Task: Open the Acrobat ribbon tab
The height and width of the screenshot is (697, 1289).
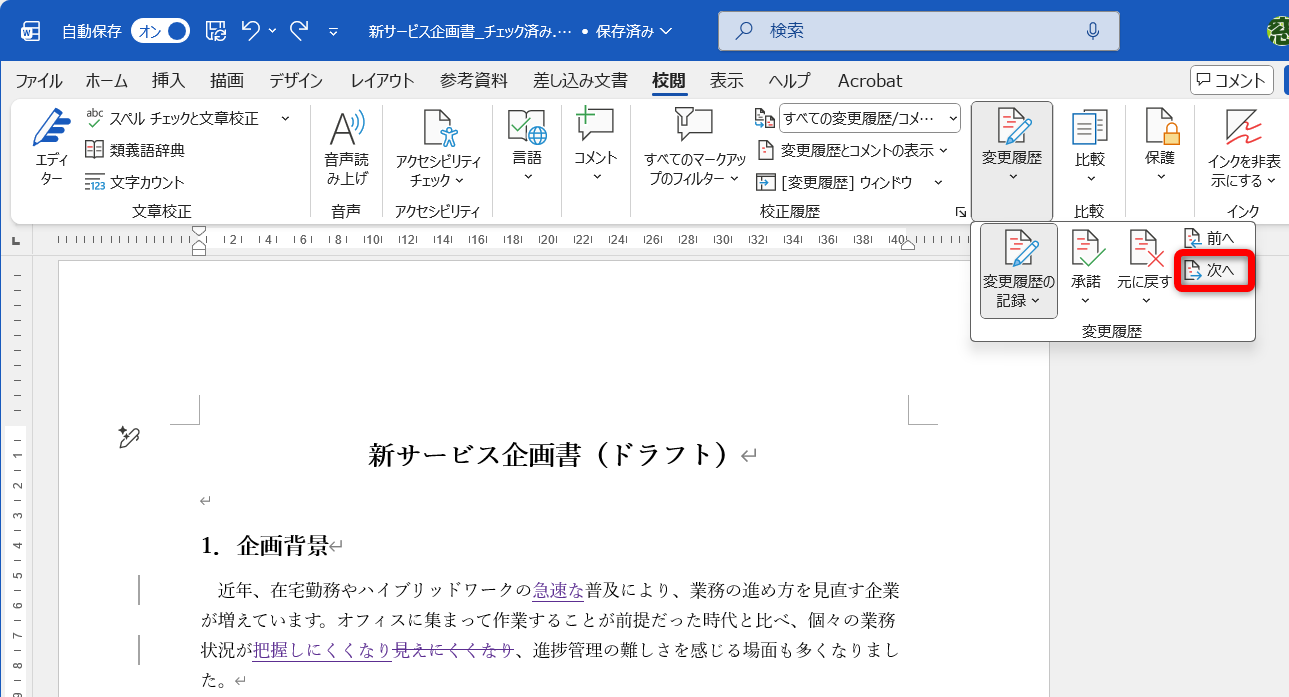Action: (868, 80)
